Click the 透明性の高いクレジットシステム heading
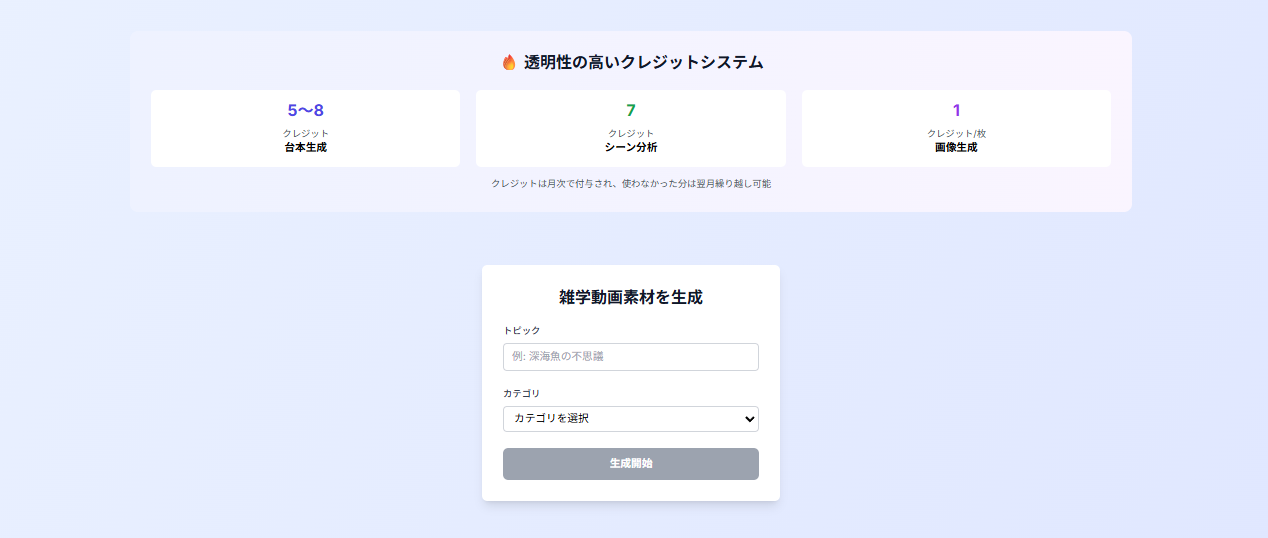The image size is (1268, 538). click(x=643, y=62)
